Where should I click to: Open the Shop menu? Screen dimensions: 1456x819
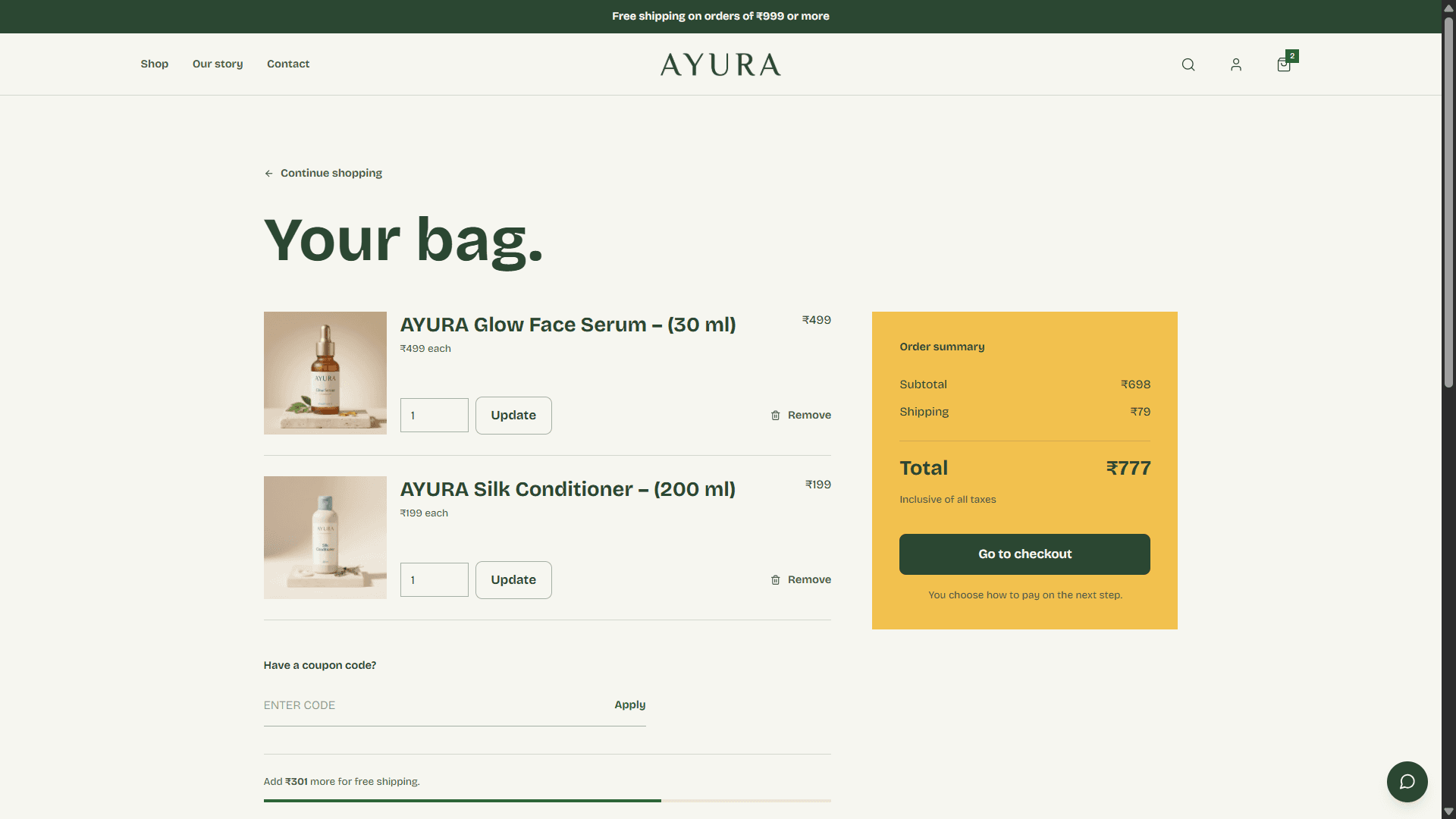(x=155, y=64)
